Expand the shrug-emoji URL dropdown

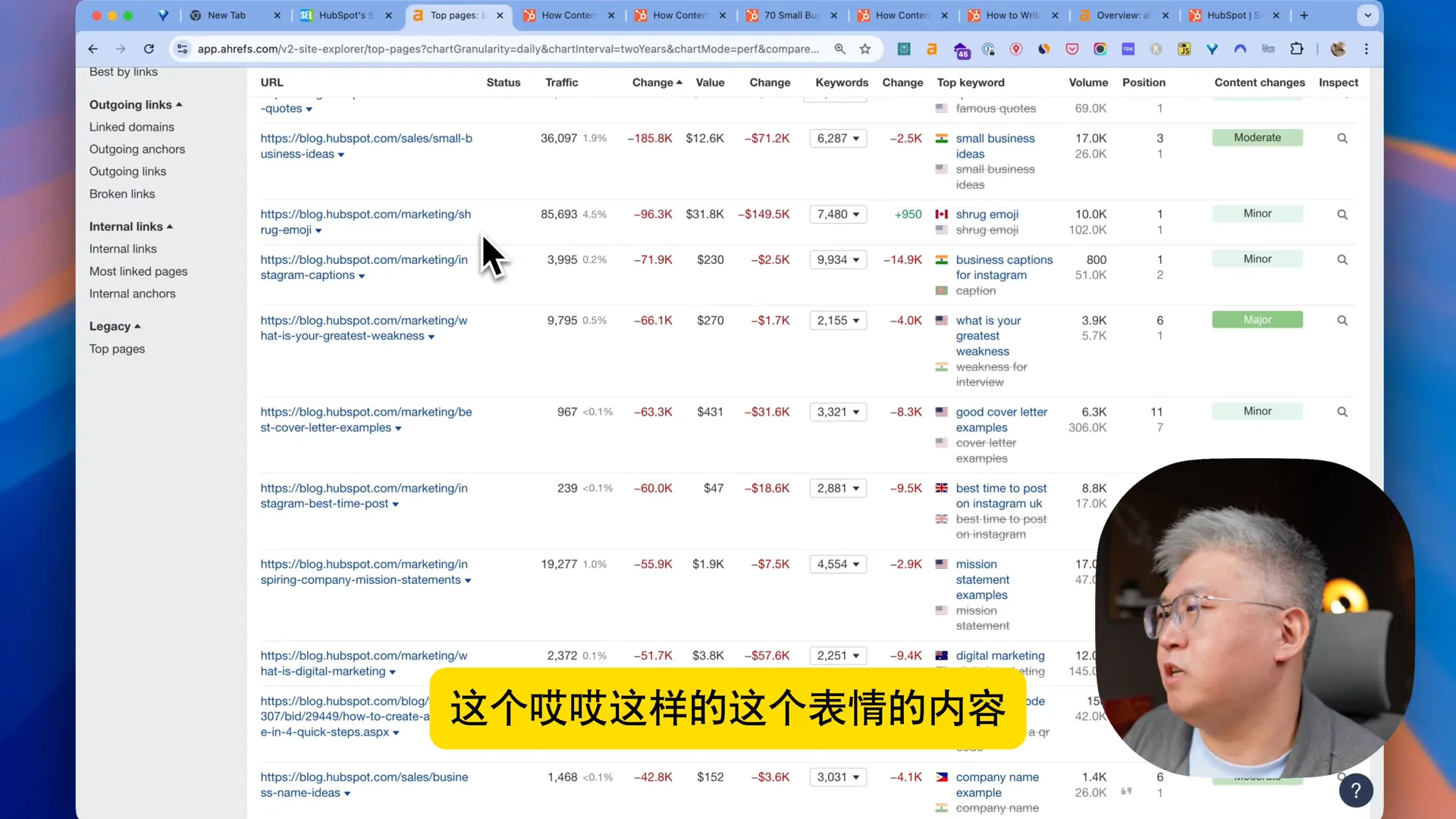[x=318, y=231]
